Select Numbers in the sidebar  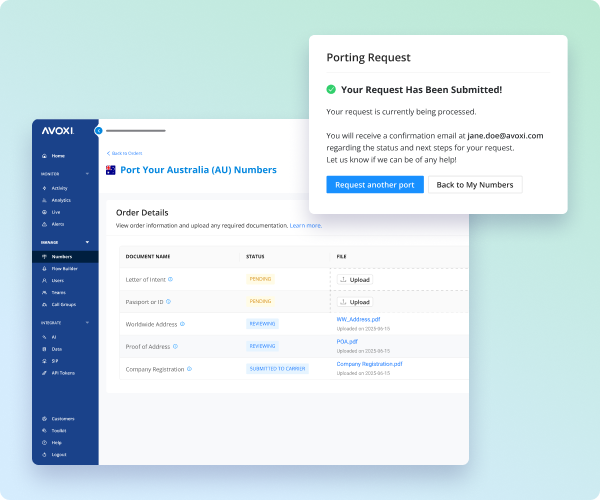coord(65,257)
